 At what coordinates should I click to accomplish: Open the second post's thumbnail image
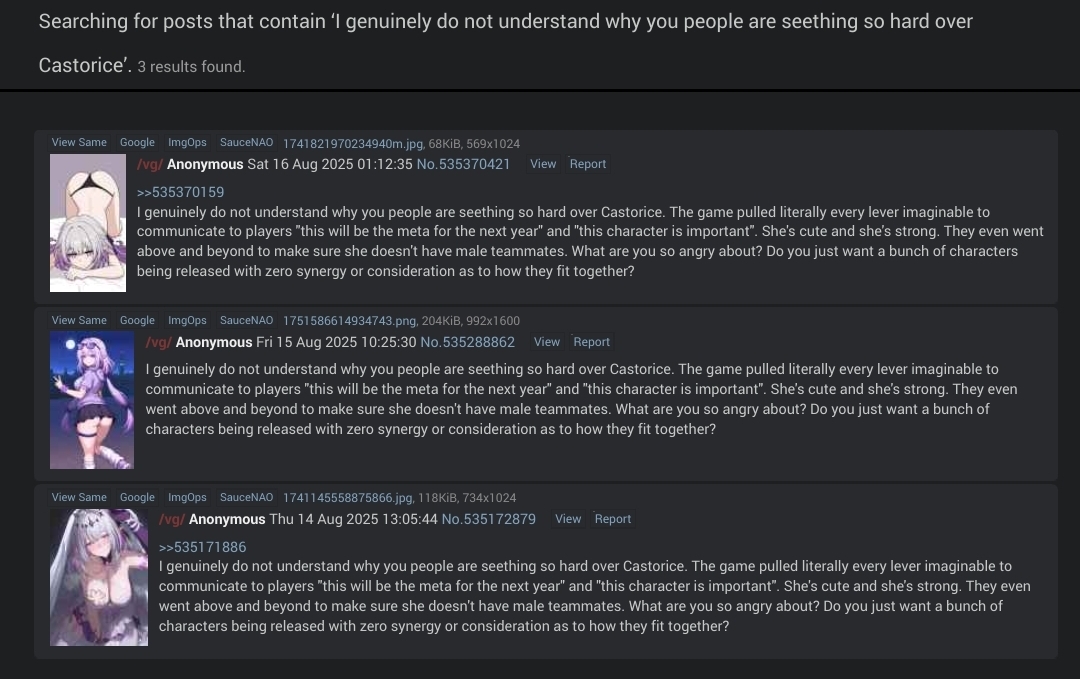[x=92, y=400]
